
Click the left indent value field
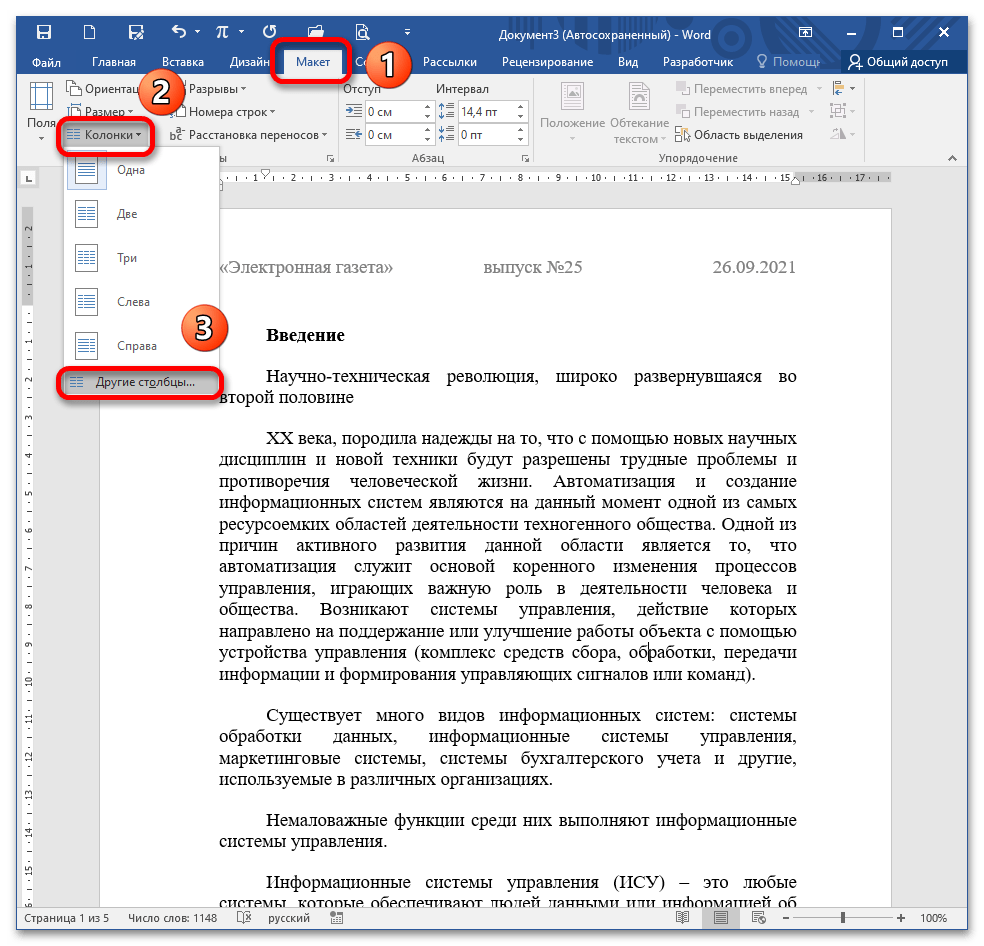click(x=392, y=111)
